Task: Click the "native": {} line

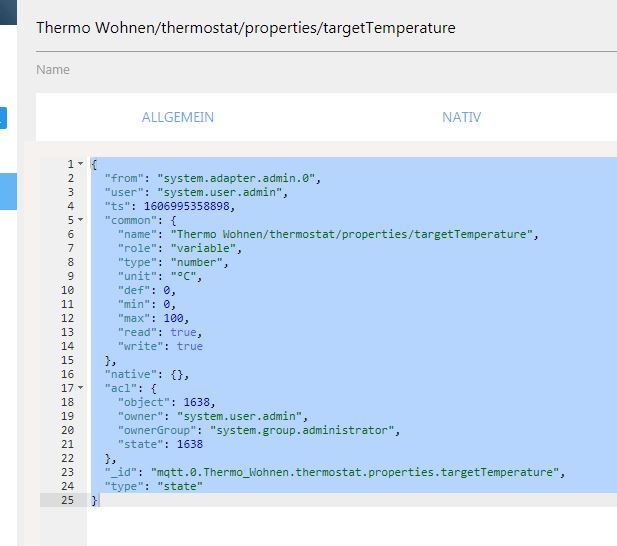Action: point(147,374)
